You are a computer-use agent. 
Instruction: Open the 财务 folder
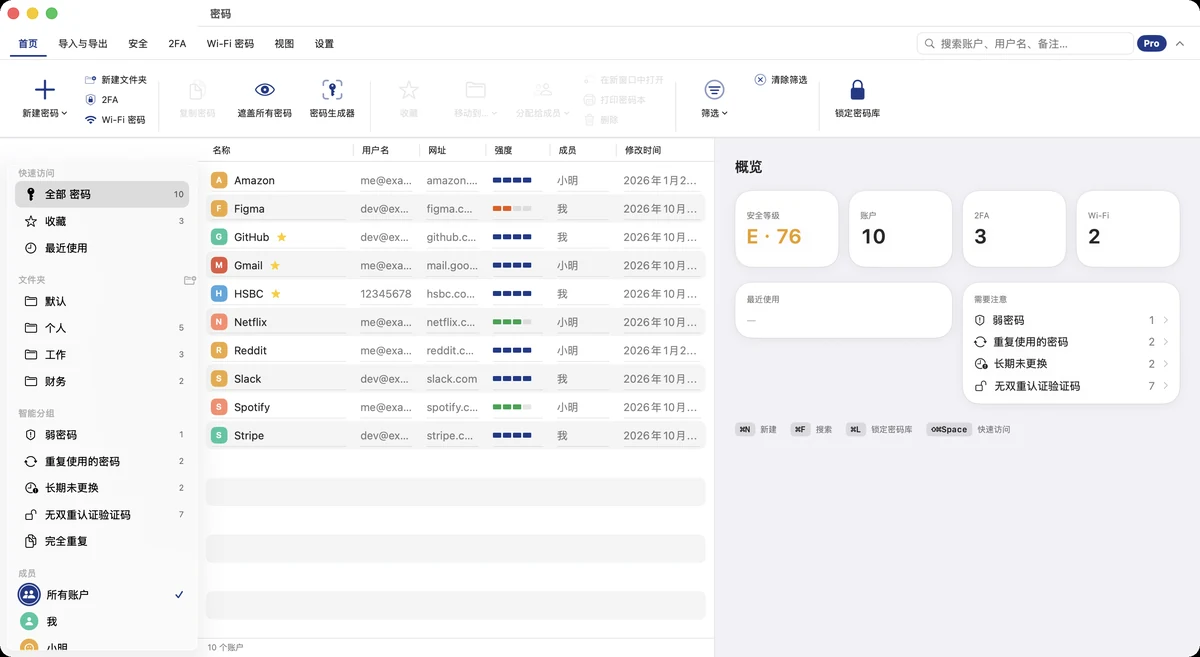[102, 381]
